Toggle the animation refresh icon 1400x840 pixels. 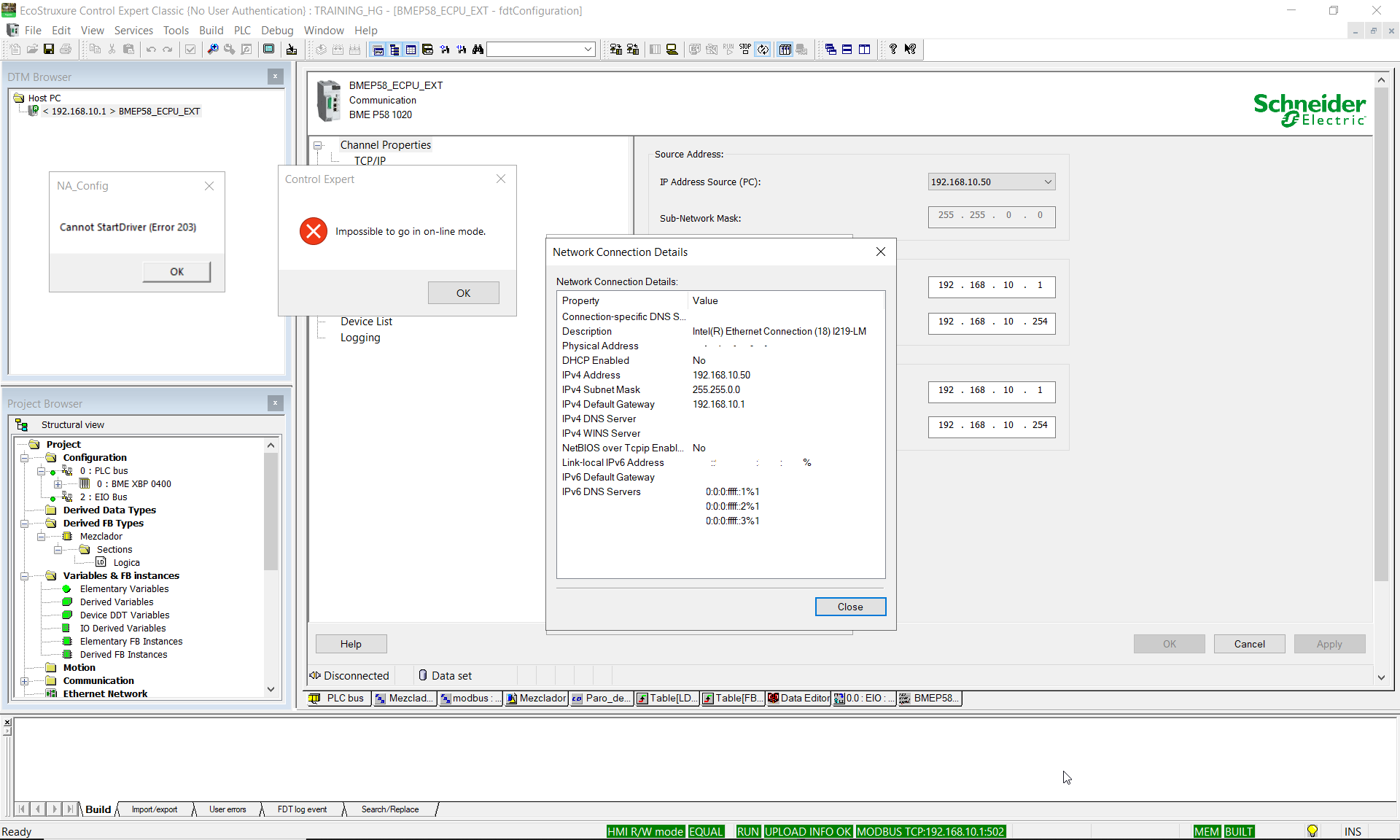(x=763, y=50)
